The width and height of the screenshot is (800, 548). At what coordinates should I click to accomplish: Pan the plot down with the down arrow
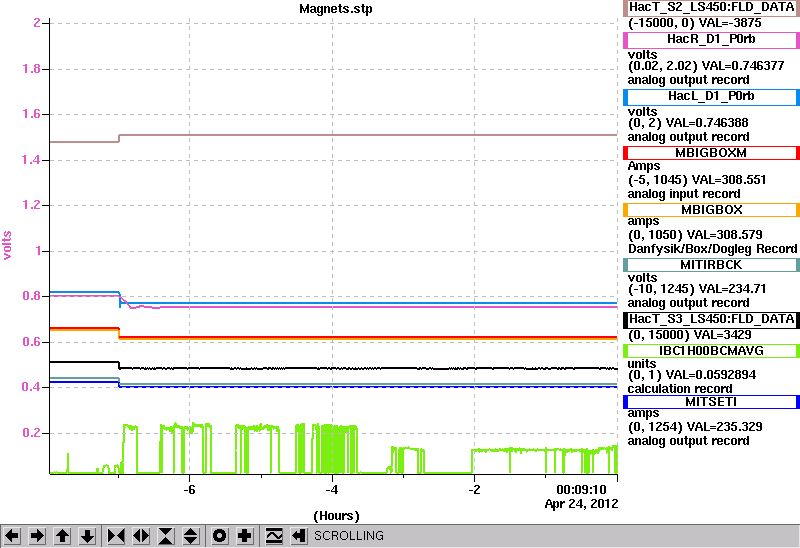point(87,536)
